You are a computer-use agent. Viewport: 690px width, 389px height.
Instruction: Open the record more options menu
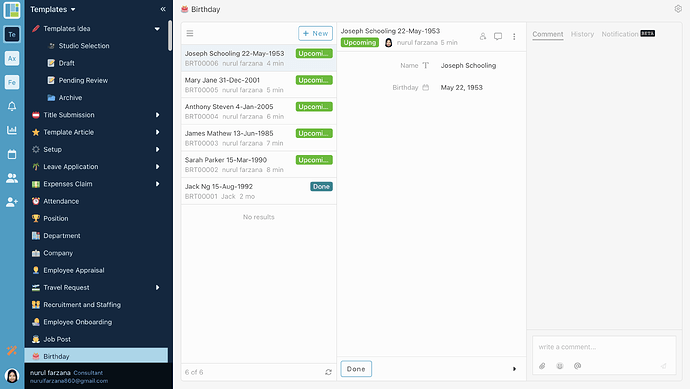[514, 37]
